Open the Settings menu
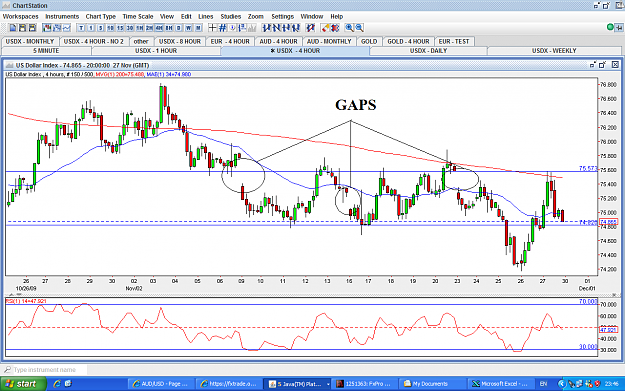625x391 pixels. tap(283, 16)
